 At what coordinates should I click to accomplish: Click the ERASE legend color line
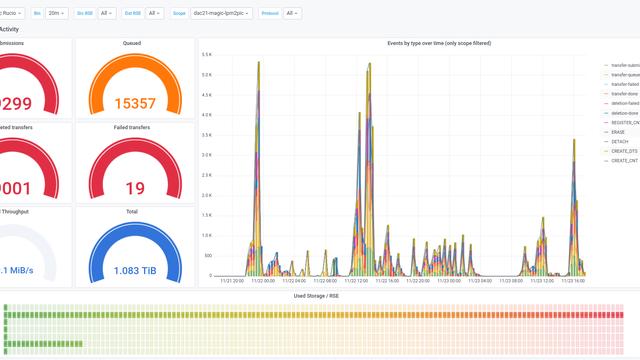click(606, 132)
